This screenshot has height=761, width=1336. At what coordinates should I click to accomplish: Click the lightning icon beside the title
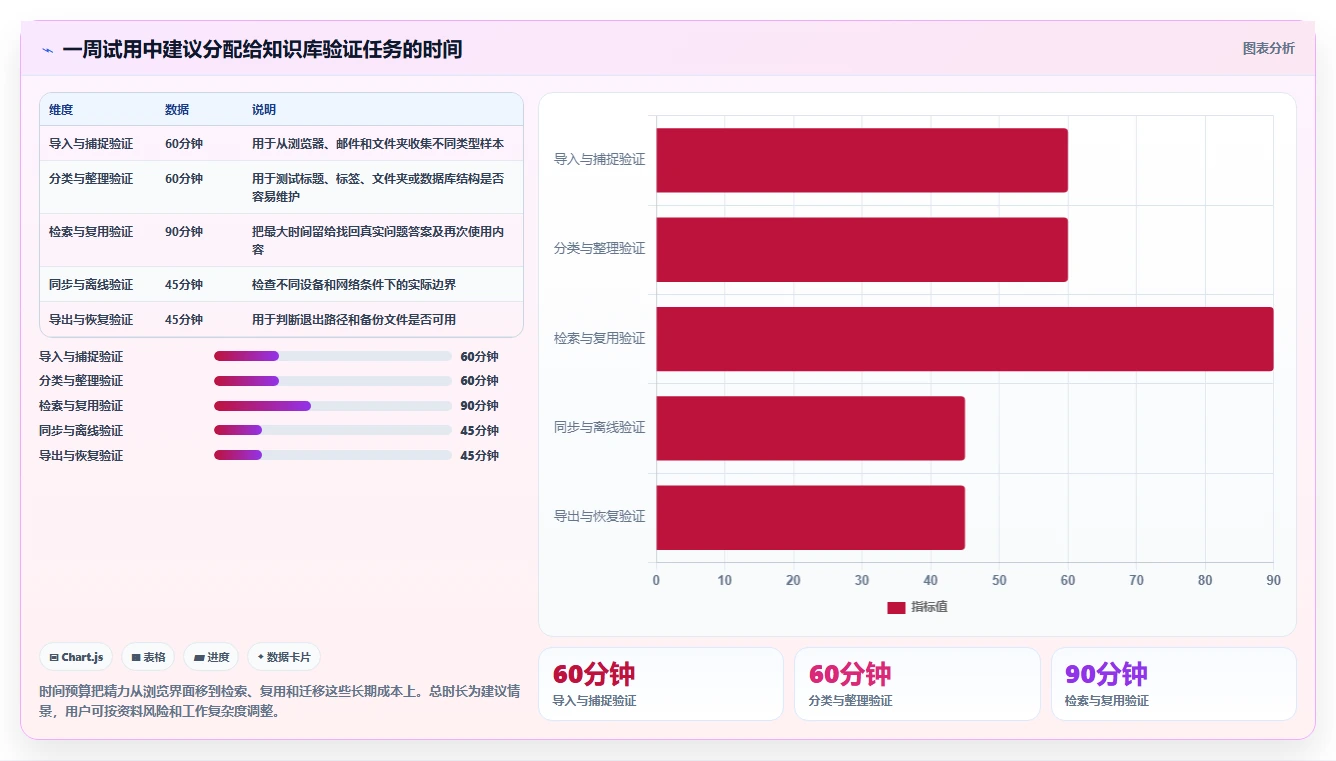(x=47, y=50)
